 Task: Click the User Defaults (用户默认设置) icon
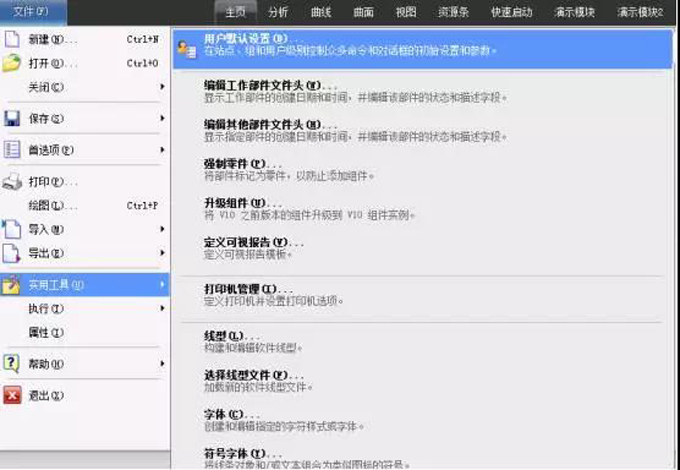tap(185, 45)
